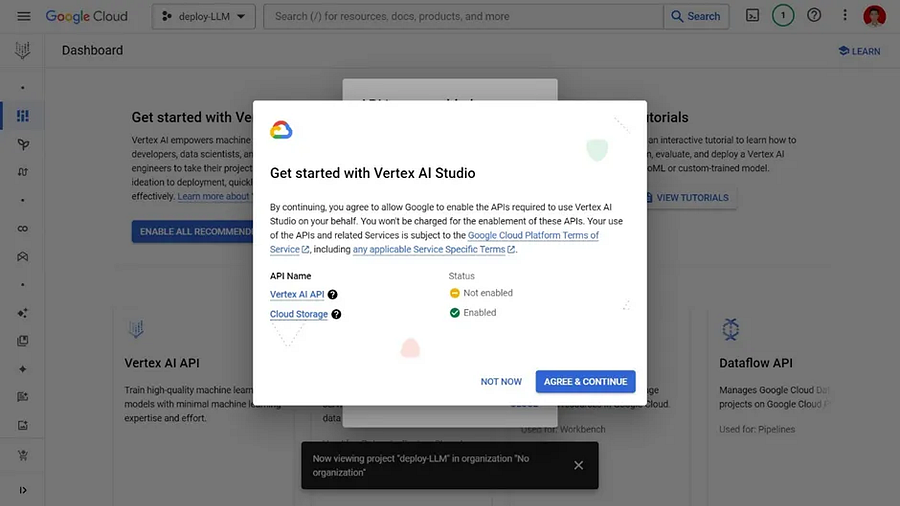The image size is (900, 506).
Task: Click ENABLE ALL RECOMMENDED APIS button
Action: point(192,231)
